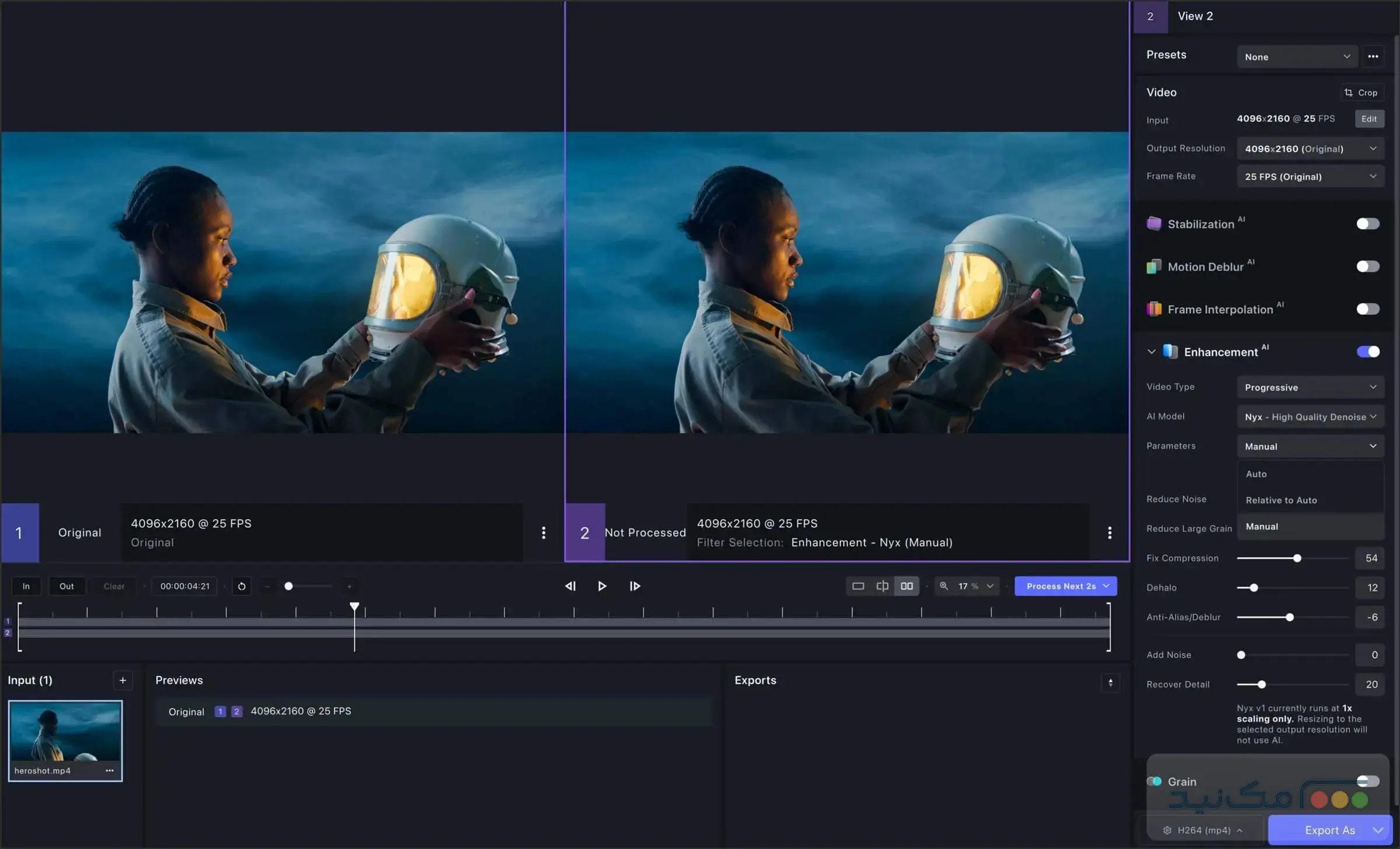Open the gear settings icon next to H264
The width and height of the screenshot is (1400, 849).
click(x=1167, y=830)
